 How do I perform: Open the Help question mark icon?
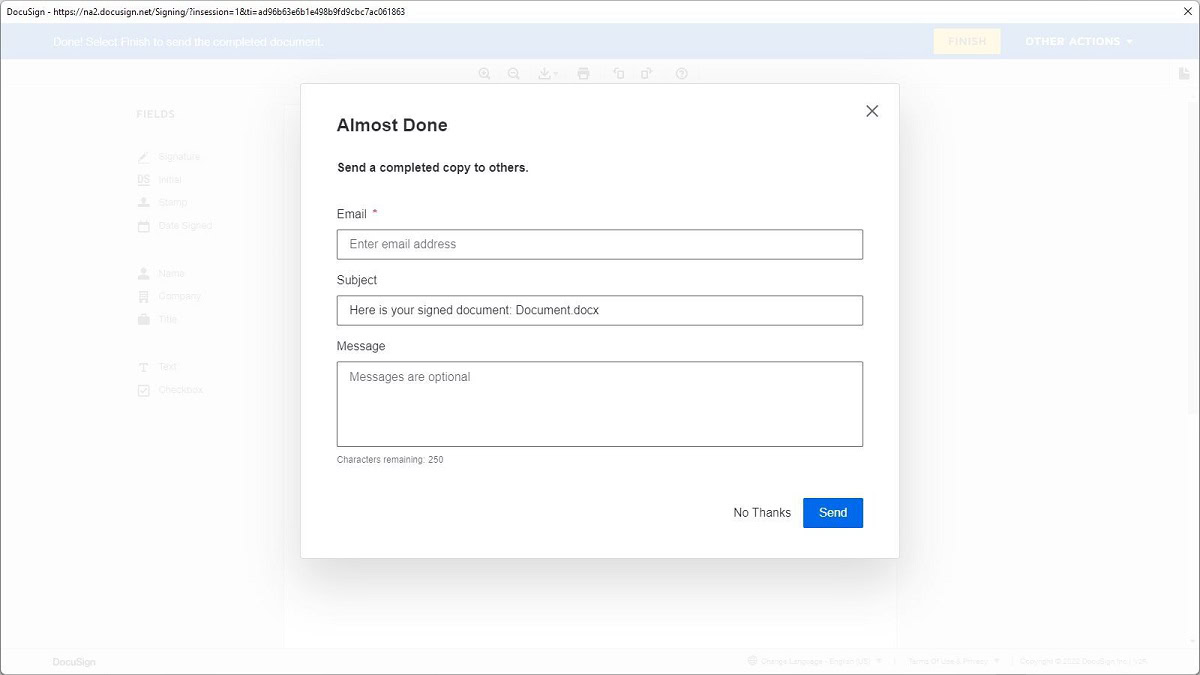pos(682,74)
